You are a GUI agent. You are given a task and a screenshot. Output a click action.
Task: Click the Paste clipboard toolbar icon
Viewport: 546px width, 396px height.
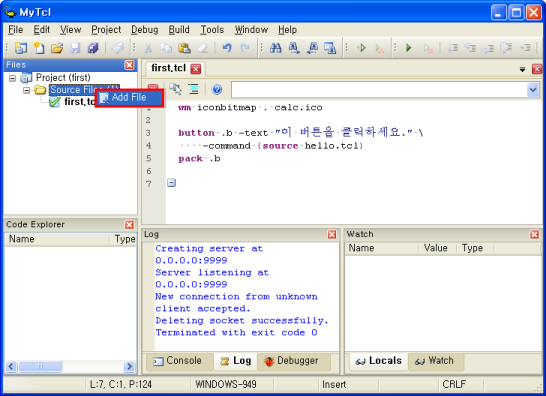[184, 48]
